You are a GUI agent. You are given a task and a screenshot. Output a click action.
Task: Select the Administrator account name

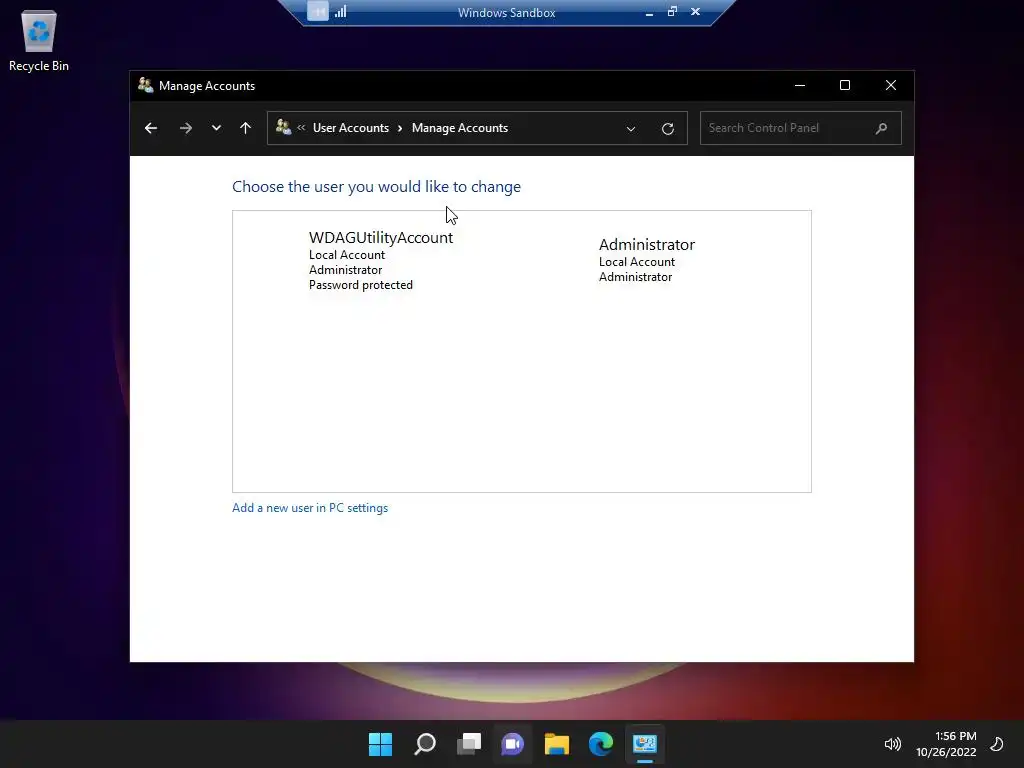click(647, 244)
